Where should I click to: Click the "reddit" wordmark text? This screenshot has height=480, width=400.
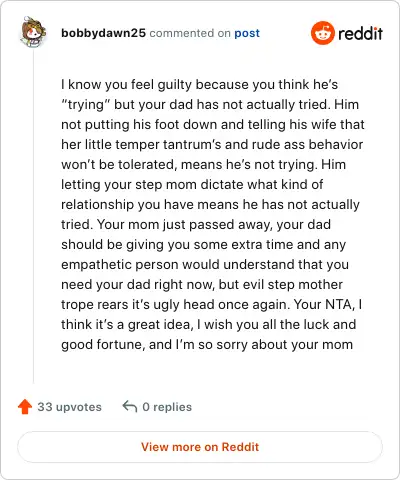(x=360, y=33)
